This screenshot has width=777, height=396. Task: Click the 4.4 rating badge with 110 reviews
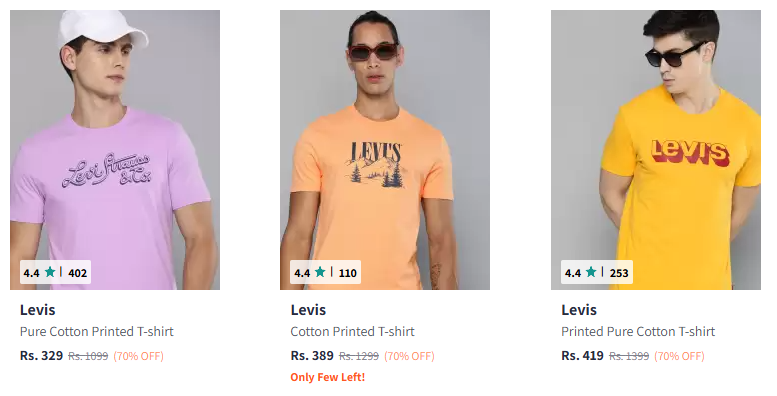click(x=326, y=272)
